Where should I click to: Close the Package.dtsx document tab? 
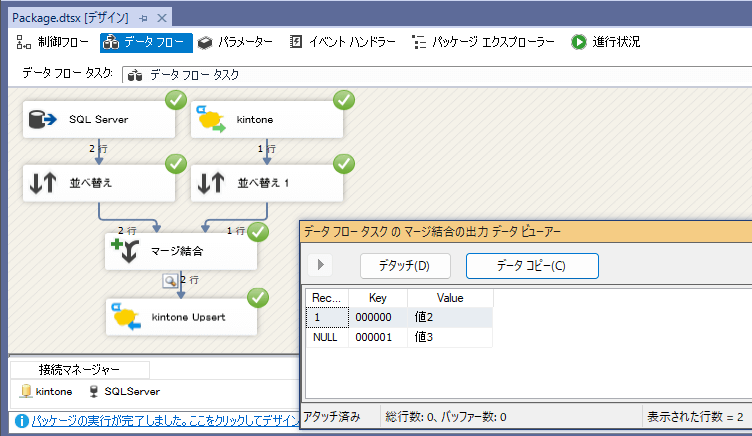tap(162, 18)
